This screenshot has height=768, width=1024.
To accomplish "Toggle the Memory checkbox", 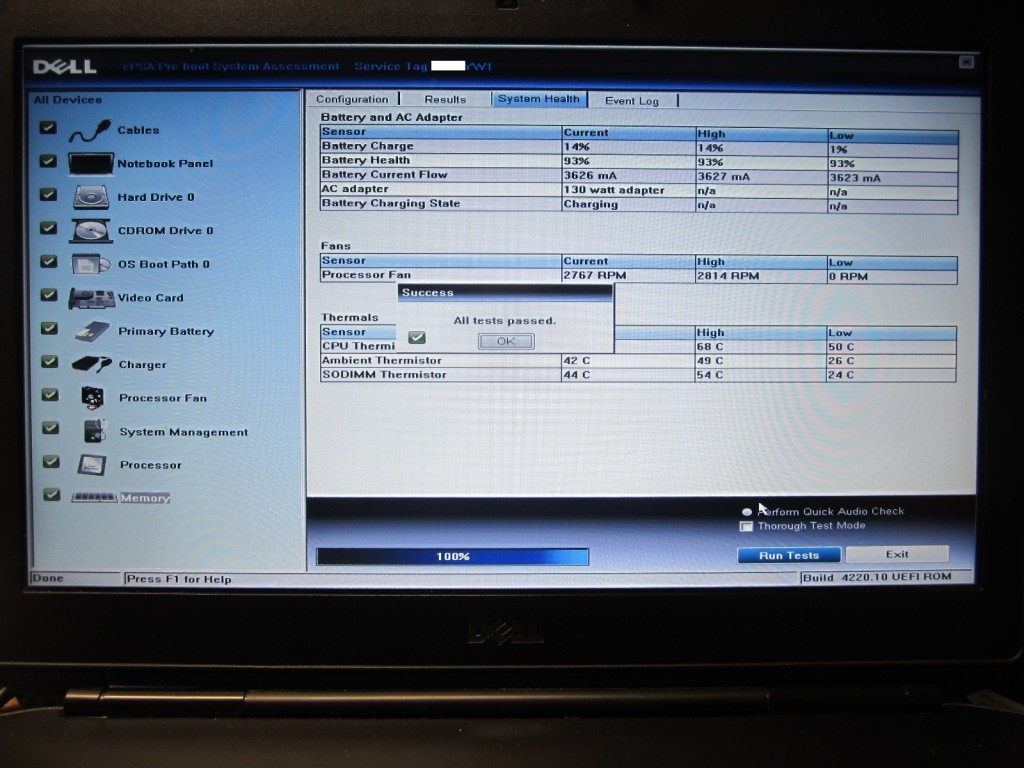I will click(52, 494).
